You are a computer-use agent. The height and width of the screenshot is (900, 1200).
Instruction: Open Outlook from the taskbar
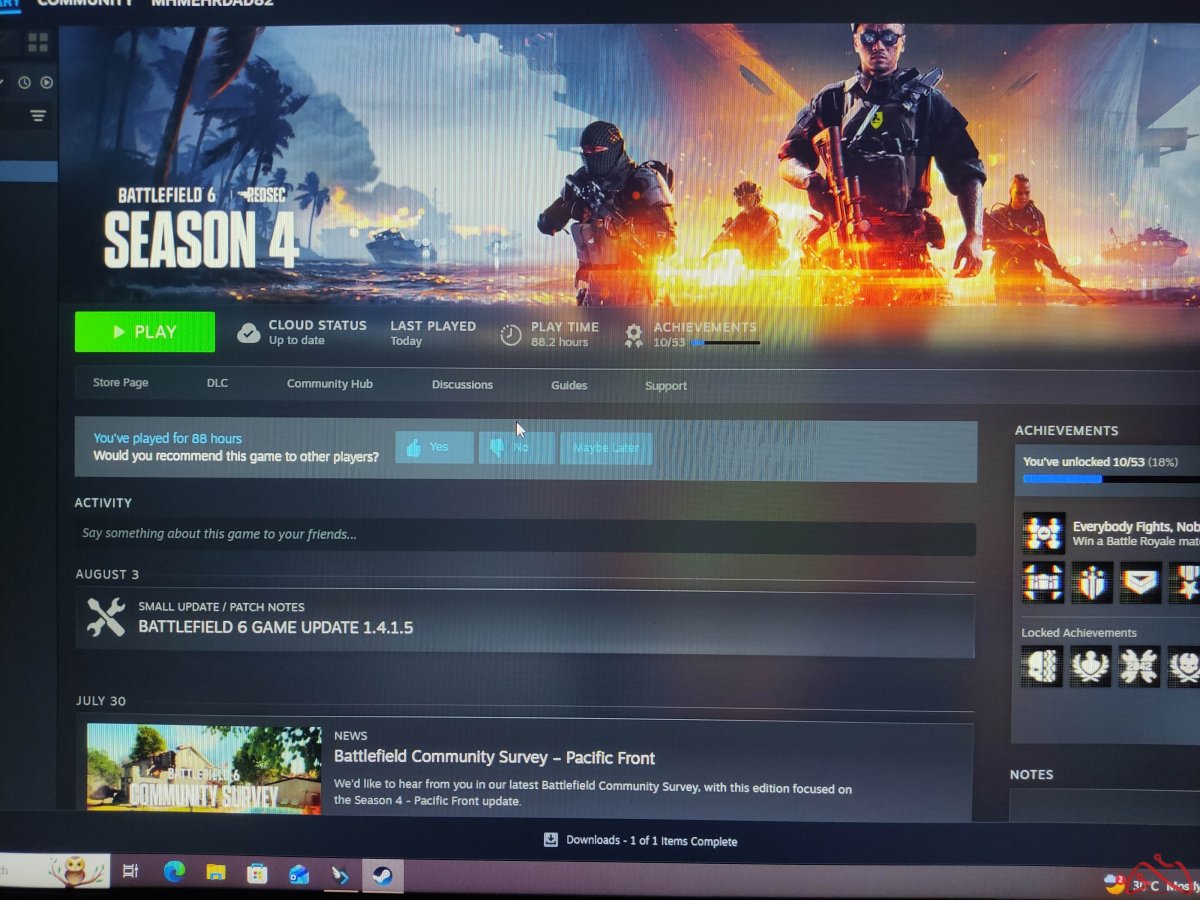click(x=299, y=874)
